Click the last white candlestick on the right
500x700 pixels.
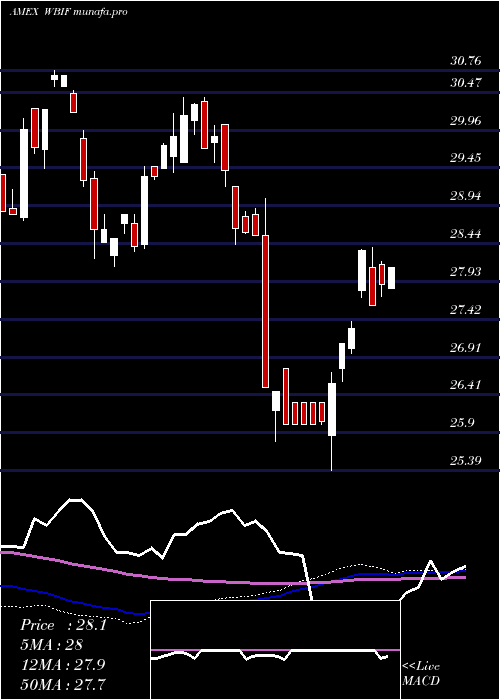coord(392,278)
